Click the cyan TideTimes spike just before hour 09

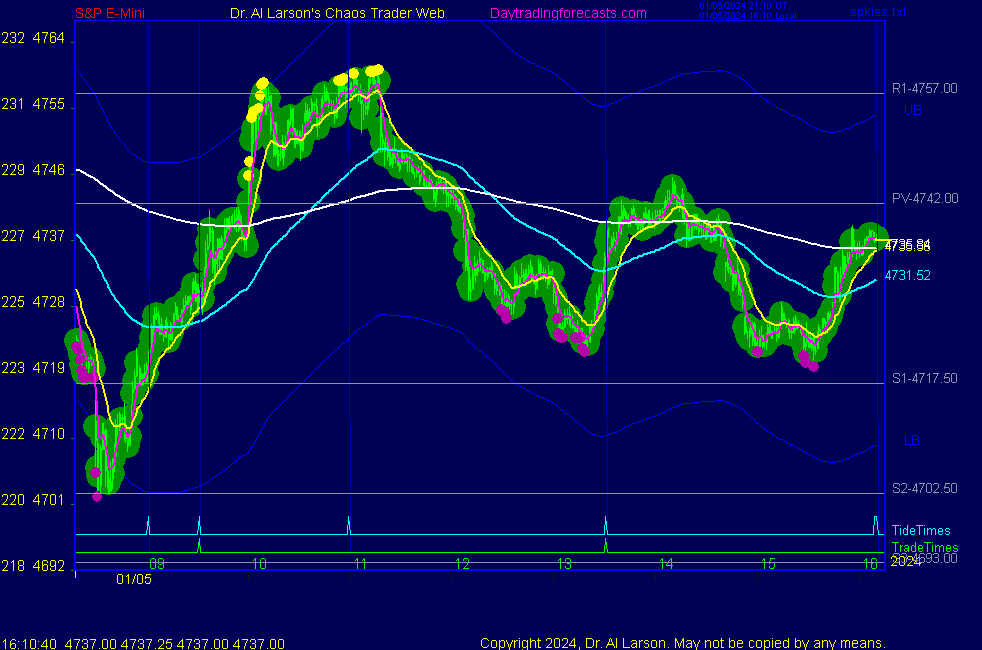coord(148,525)
